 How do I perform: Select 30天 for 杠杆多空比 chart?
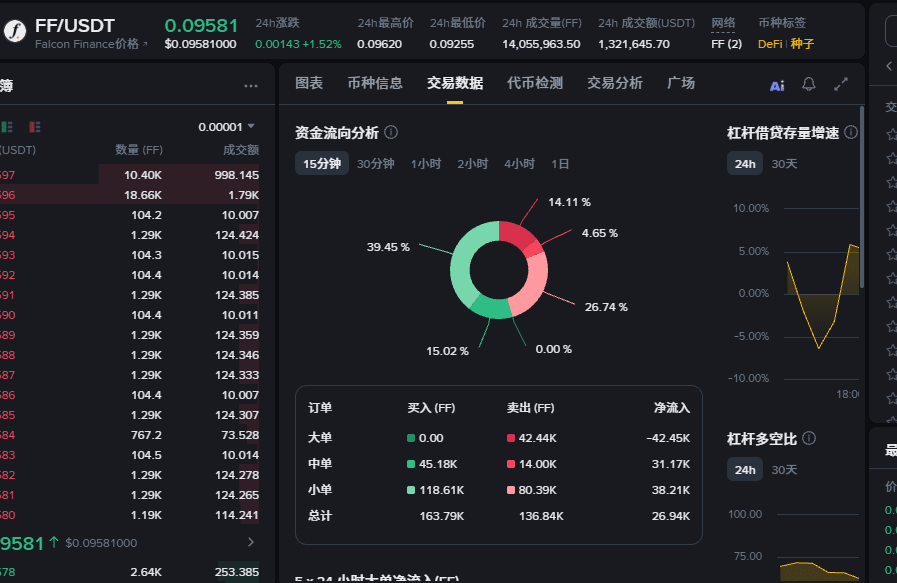click(x=784, y=470)
